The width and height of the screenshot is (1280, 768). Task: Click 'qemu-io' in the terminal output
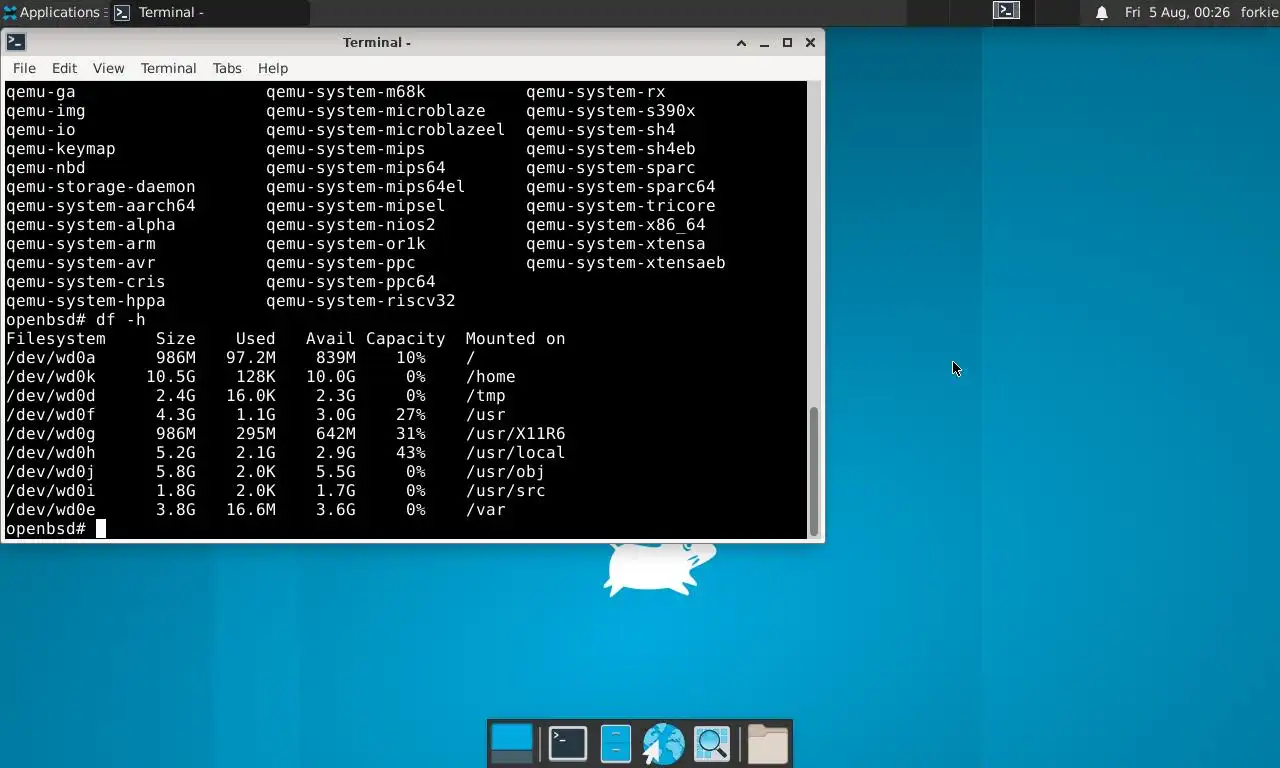(41, 130)
